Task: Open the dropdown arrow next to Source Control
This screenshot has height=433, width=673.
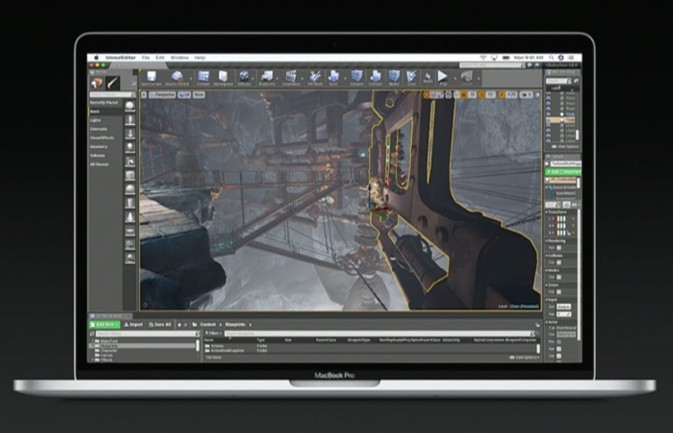Action: pos(191,79)
